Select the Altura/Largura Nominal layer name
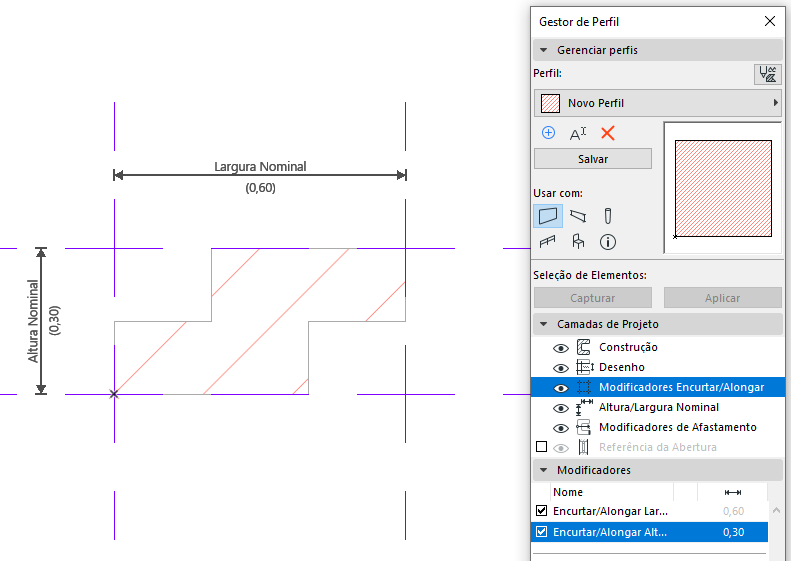The image size is (791, 561). pos(659,407)
